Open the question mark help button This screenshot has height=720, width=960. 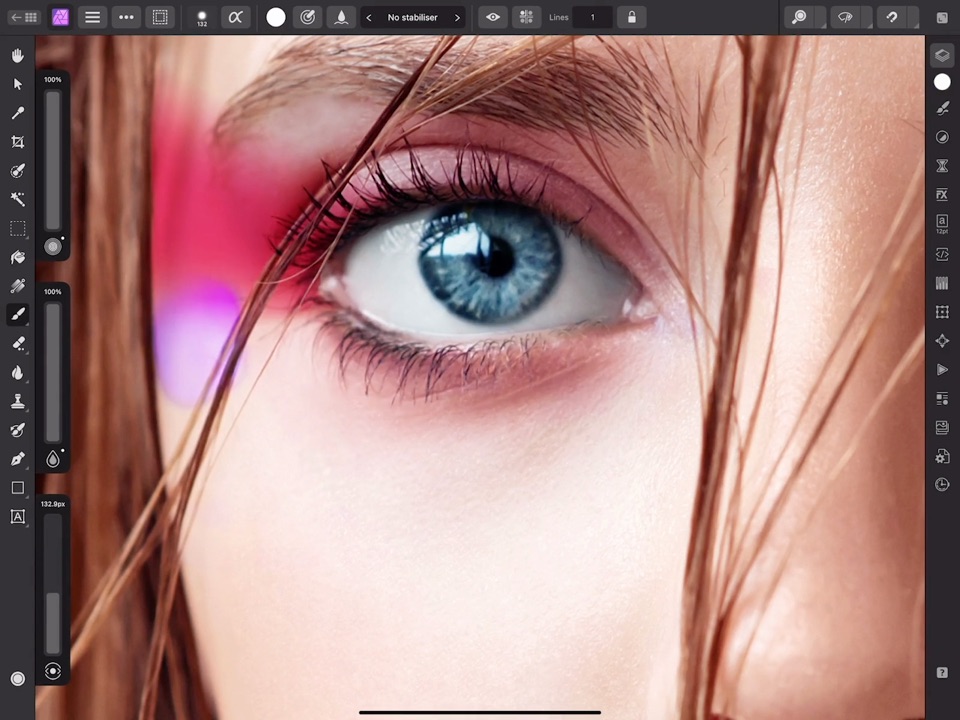942,673
